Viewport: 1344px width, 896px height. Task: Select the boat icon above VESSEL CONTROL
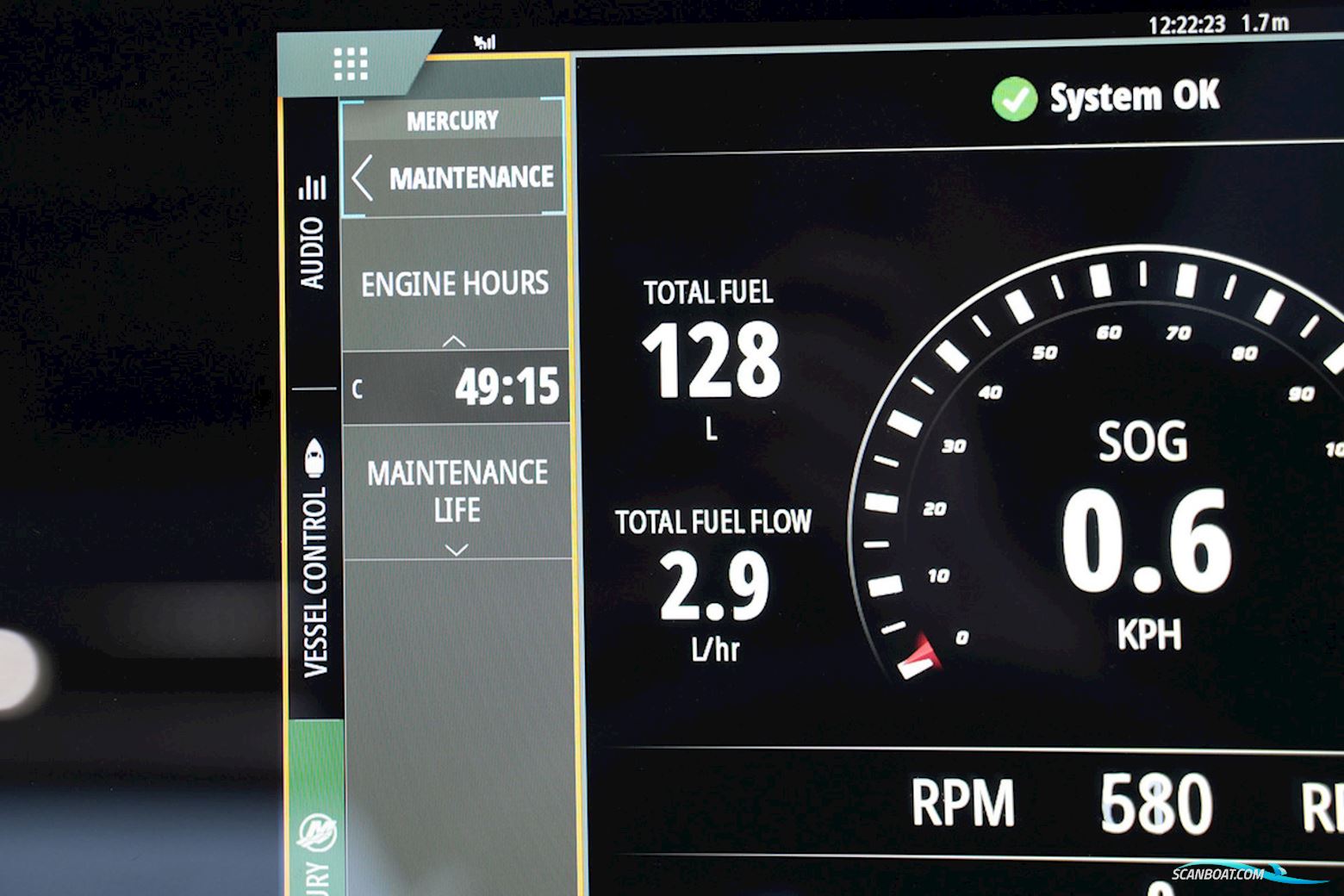[x=314, y=457]
